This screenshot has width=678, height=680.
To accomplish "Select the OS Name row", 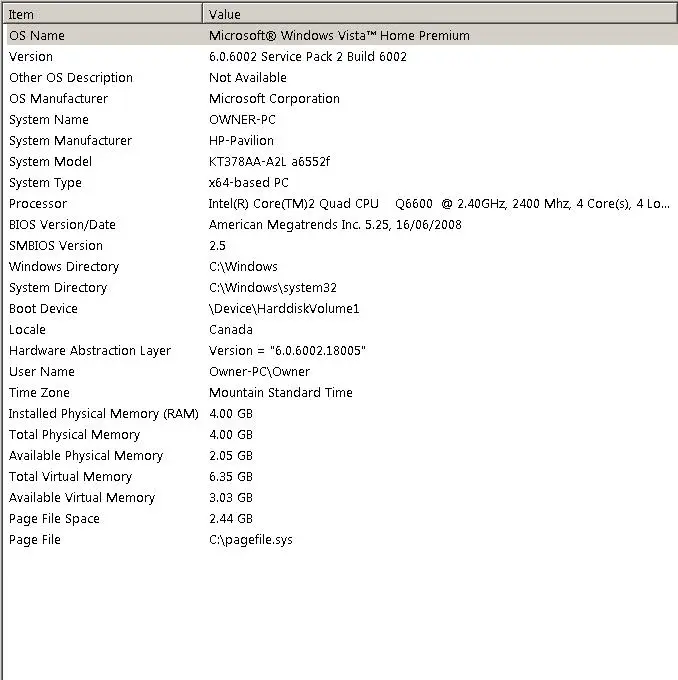I will 36,35.
